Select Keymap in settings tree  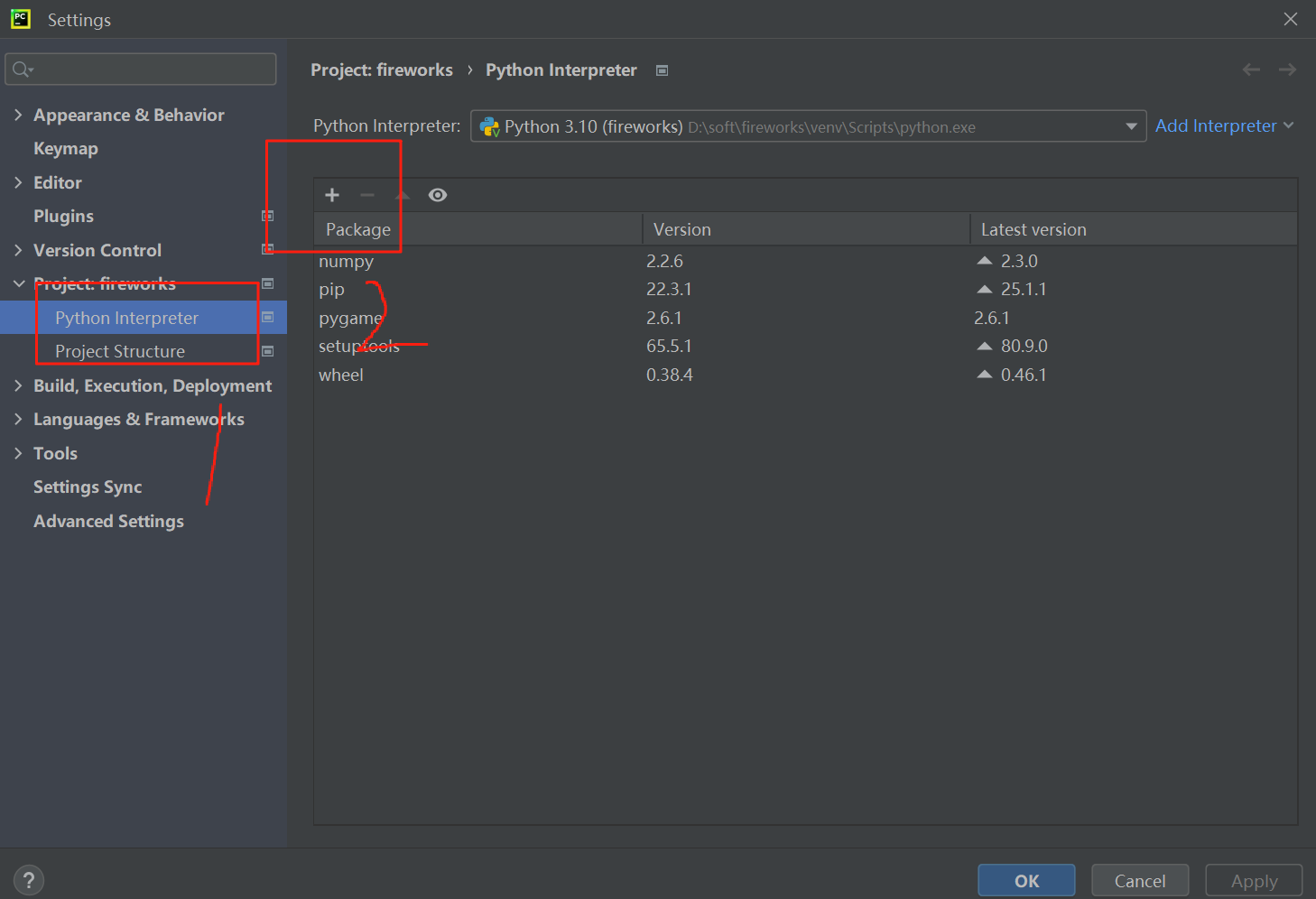(66, 149)
